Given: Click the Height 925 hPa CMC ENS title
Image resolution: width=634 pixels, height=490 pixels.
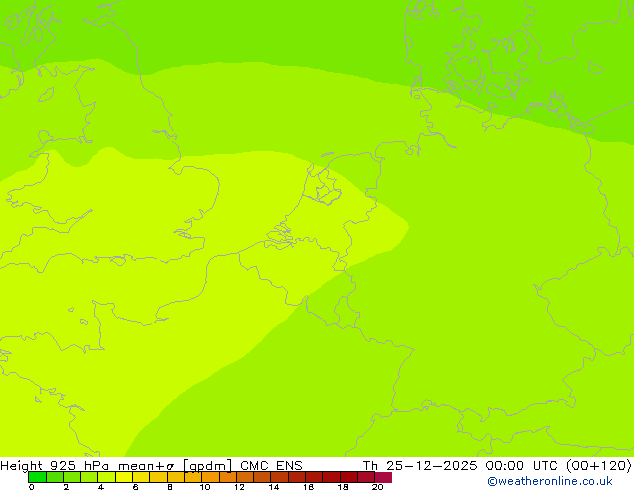Looking at the screenshot, I should pos(151,466).
